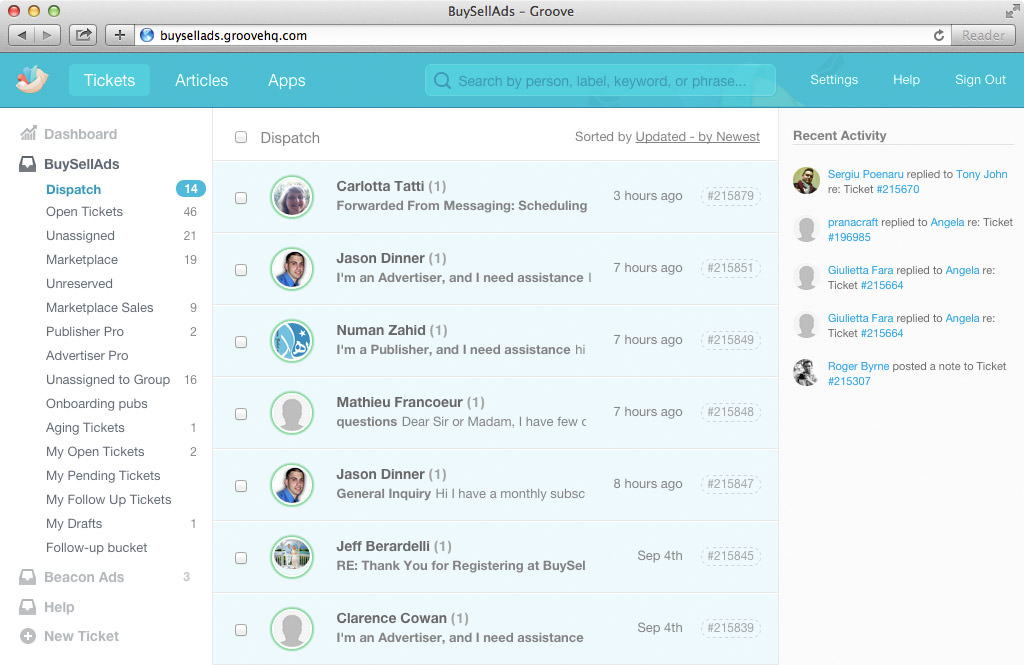Image resolution: width=1024 pixels, height=665 pixels.
Task: Open the Follow-up bucket folder
Action: click(97, 547)
